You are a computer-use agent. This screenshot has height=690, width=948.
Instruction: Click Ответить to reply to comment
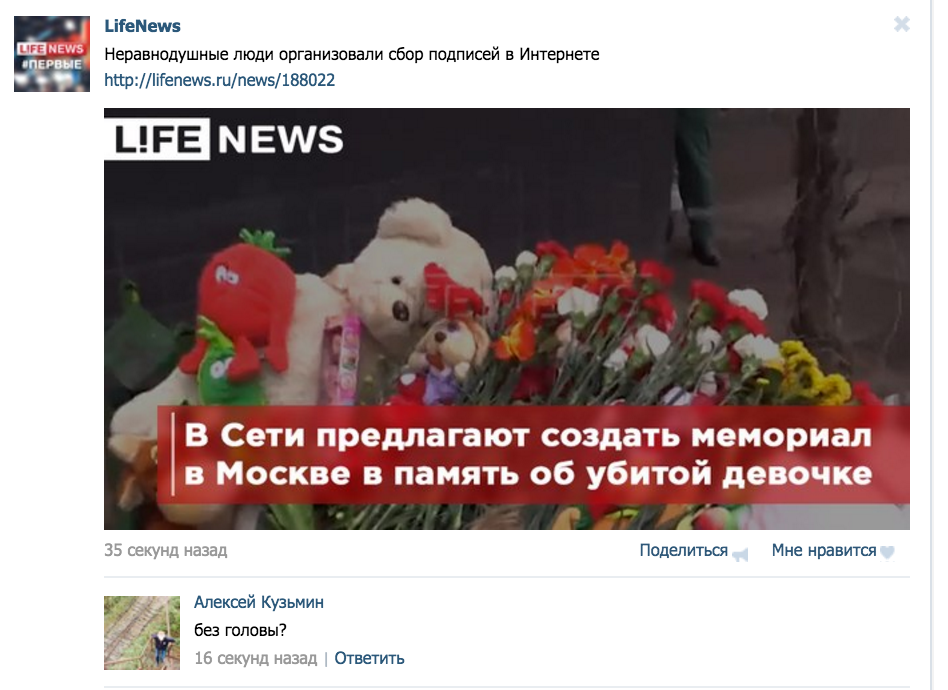369,658
